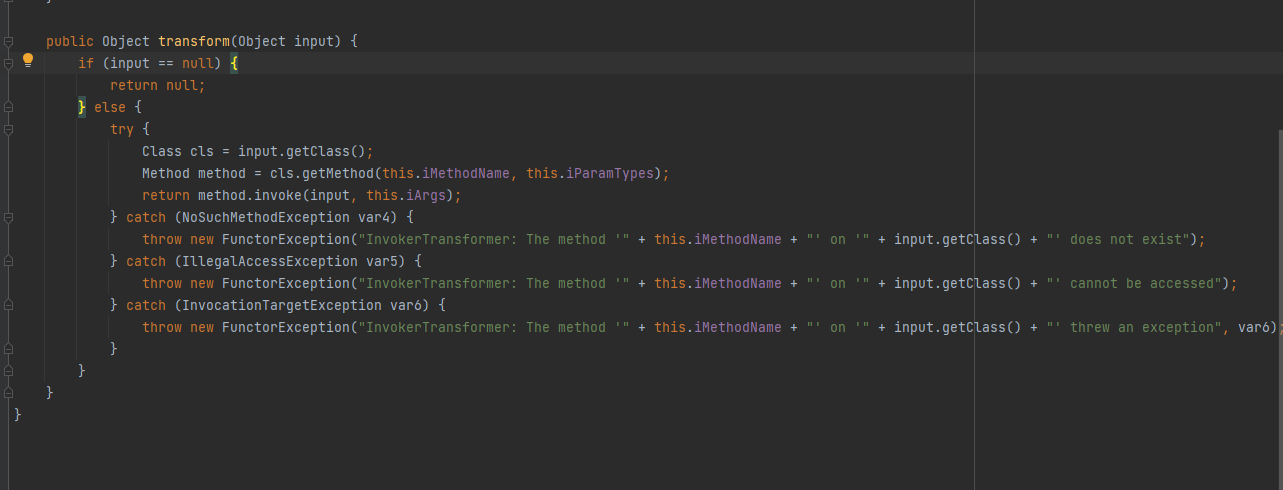Click the yellow lightbulb intention icon

click(28, 61)
